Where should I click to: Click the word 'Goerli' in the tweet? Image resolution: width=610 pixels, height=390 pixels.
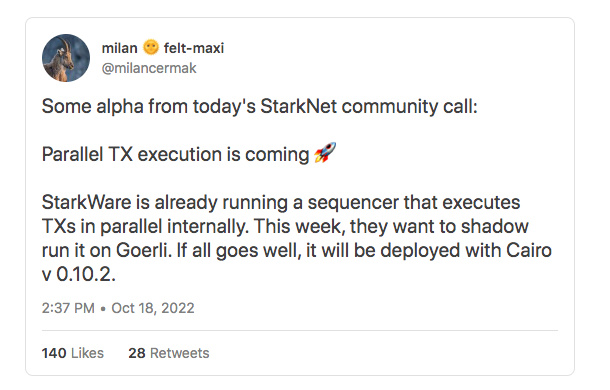(x=144, y=250)
